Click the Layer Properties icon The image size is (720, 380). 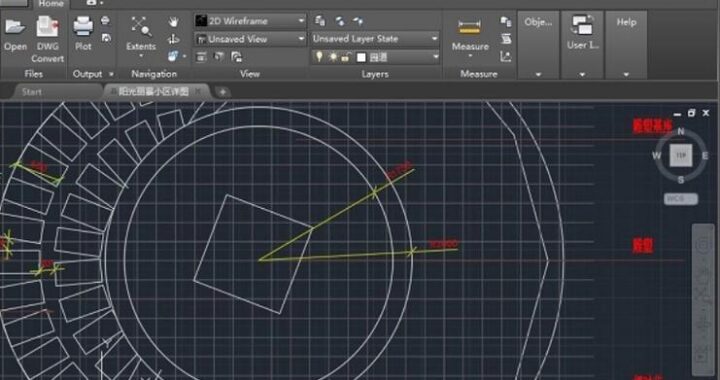point(320,21)
